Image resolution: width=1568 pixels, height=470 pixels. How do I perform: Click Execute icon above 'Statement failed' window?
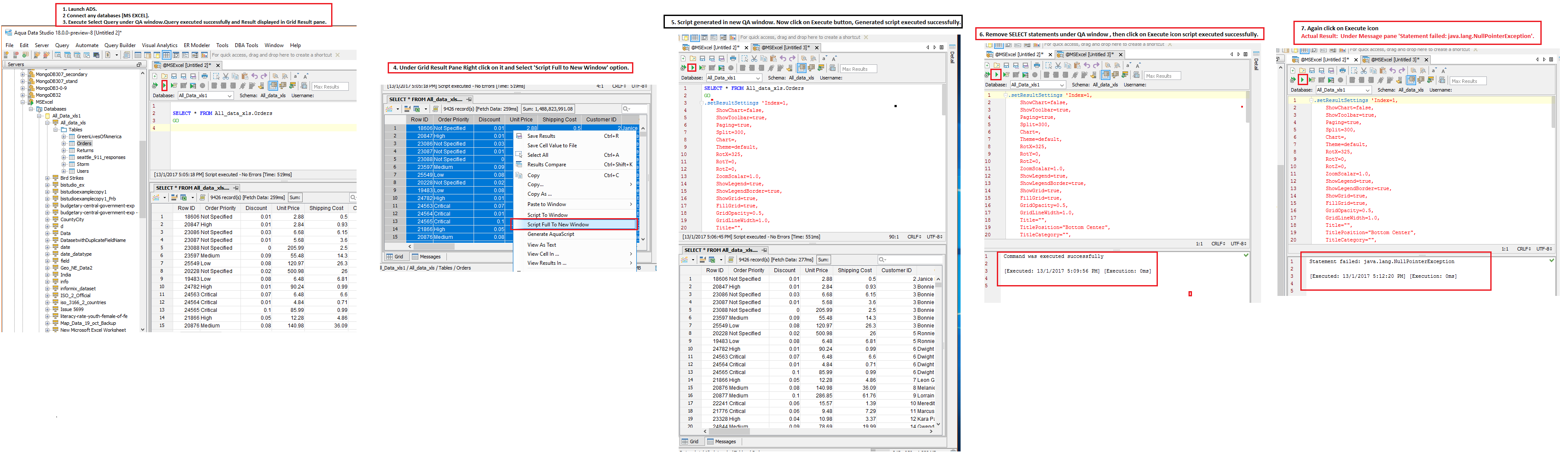click(1302, 80)
